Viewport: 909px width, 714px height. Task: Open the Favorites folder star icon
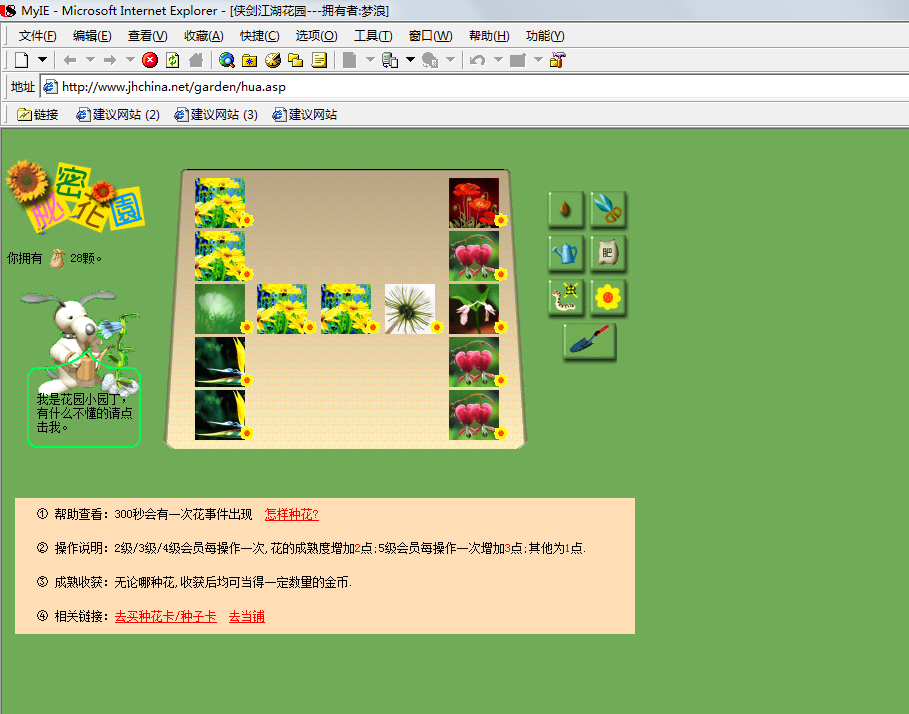250,60
